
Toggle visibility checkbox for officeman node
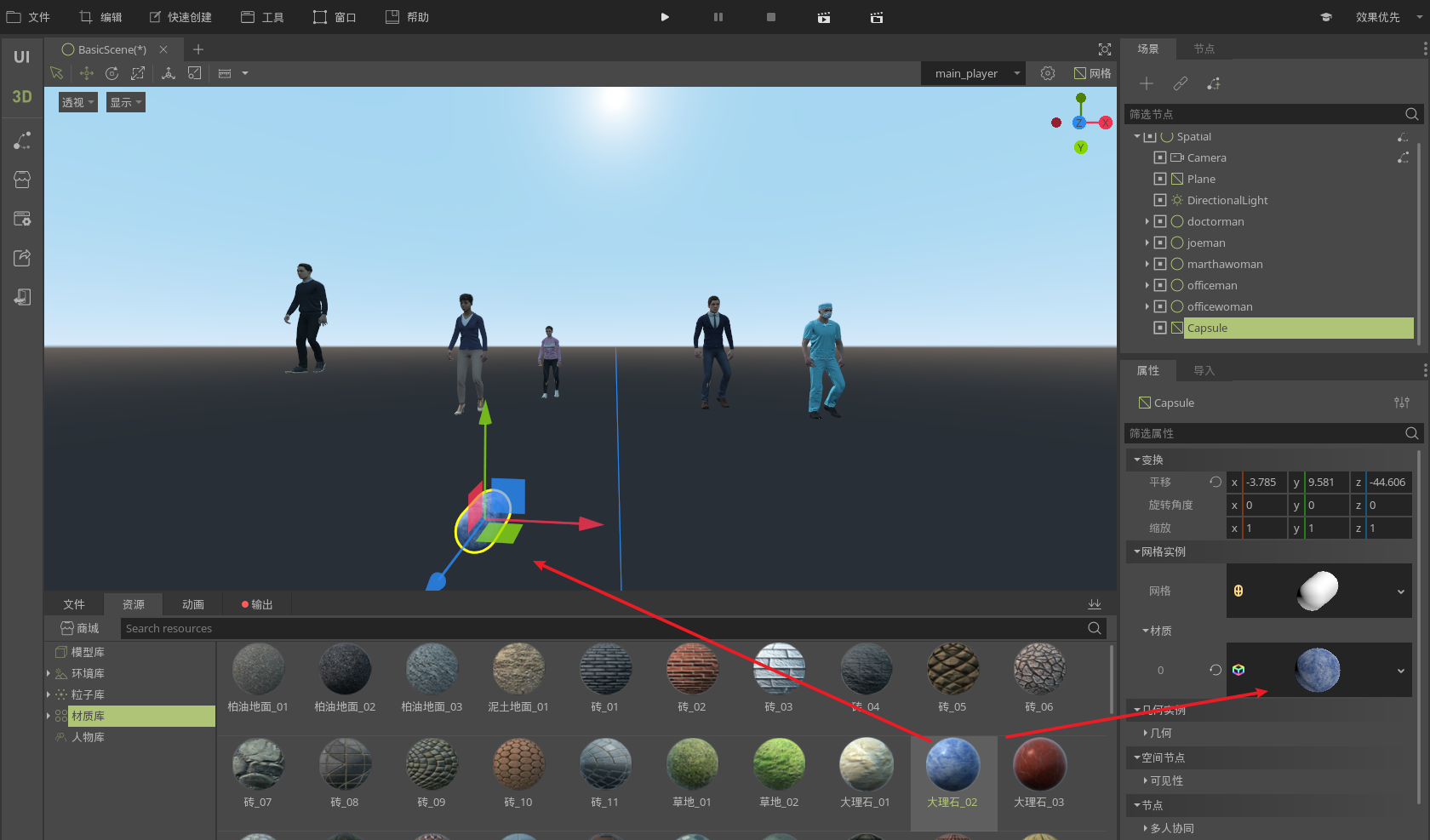(x=1159, y=285)
